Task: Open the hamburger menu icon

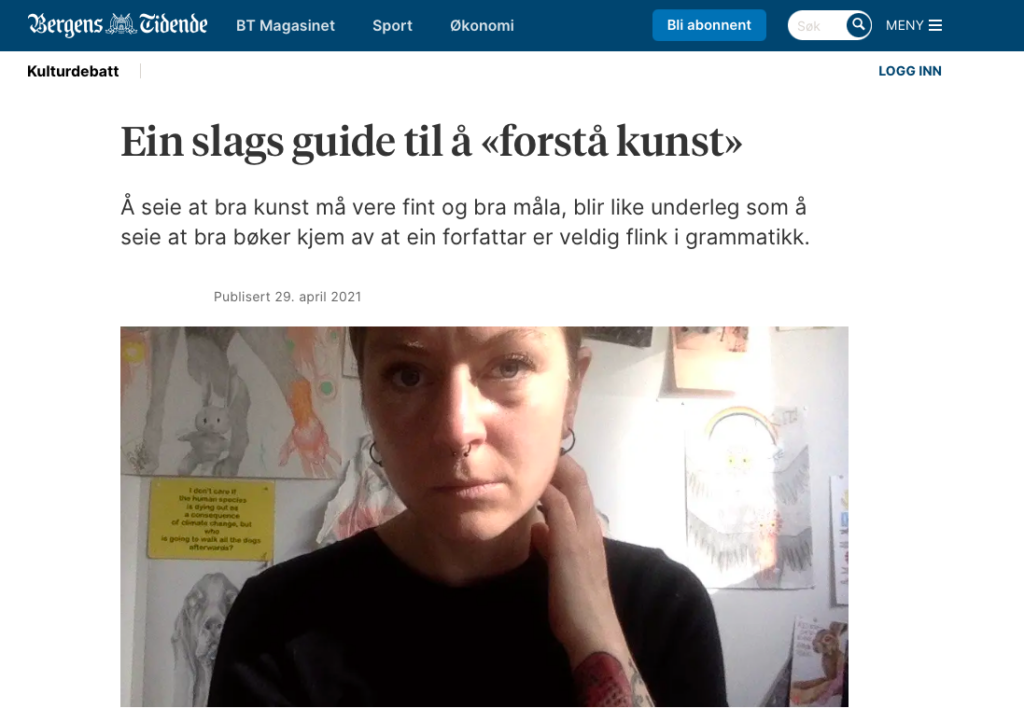Action: [935, 25]
